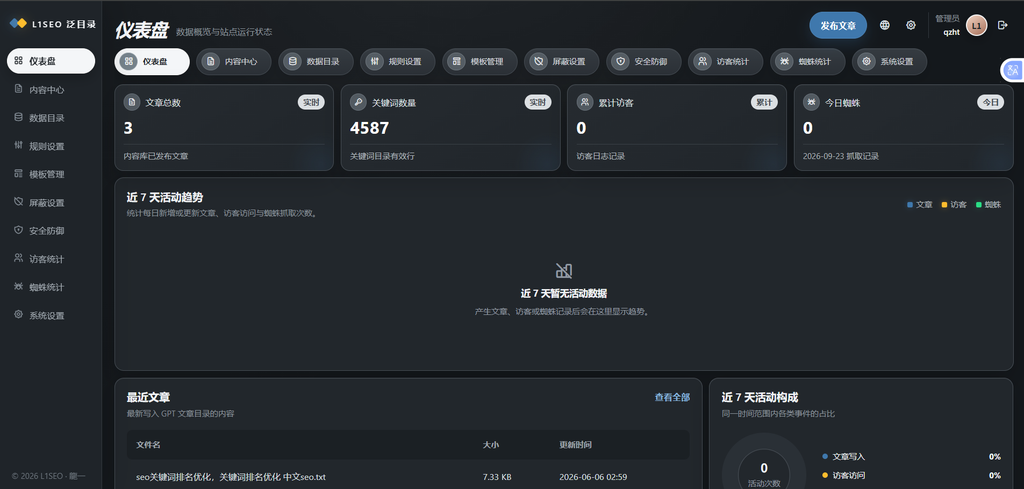Click the 文件名 column header
The image size is (1024, 489).
(x=148, y=445)
